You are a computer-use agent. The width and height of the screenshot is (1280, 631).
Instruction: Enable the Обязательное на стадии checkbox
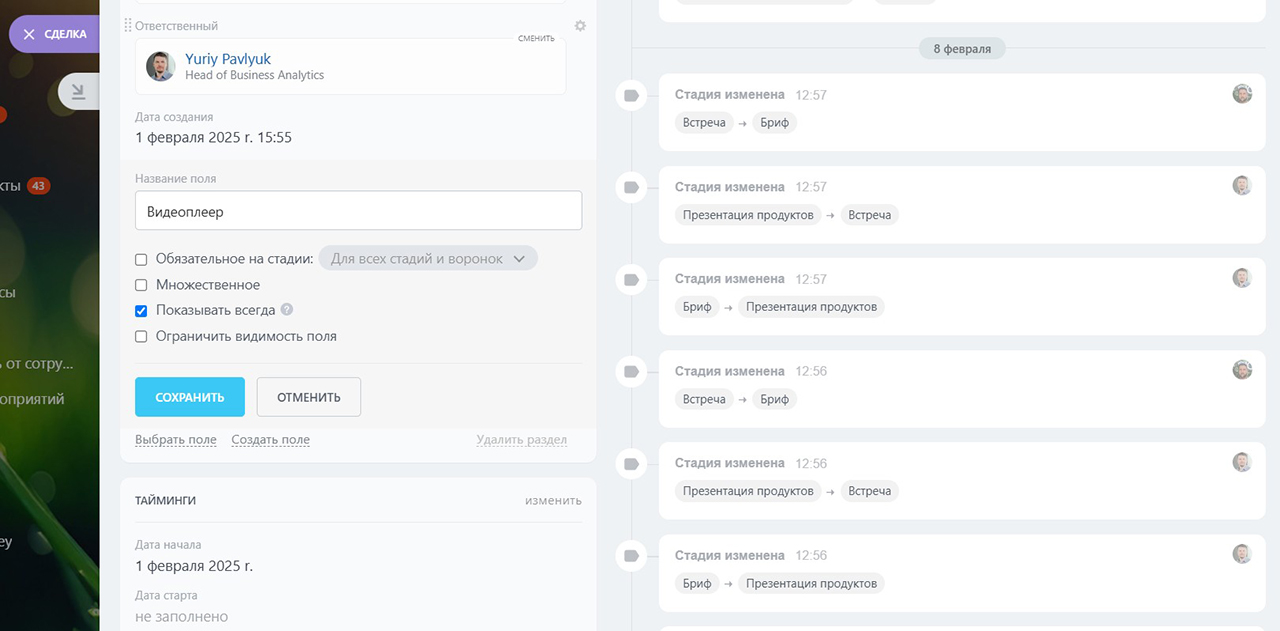click(x=142, y=260)
